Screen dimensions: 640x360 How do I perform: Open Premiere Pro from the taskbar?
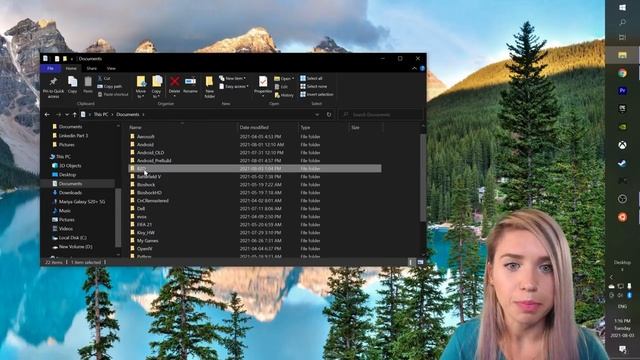click(622, 91)
